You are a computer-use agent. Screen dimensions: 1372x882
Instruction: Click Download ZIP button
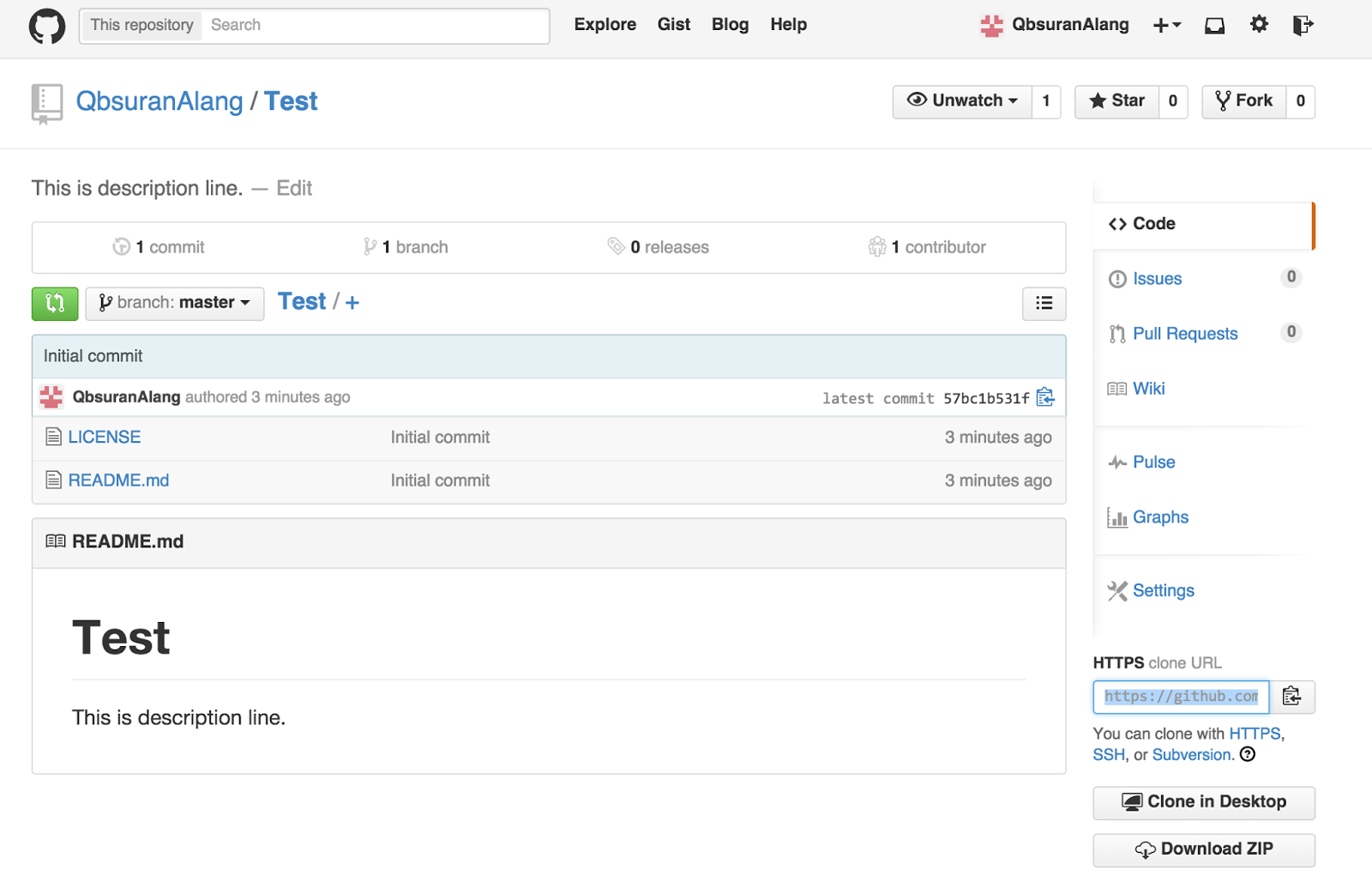pos(1204,849)
